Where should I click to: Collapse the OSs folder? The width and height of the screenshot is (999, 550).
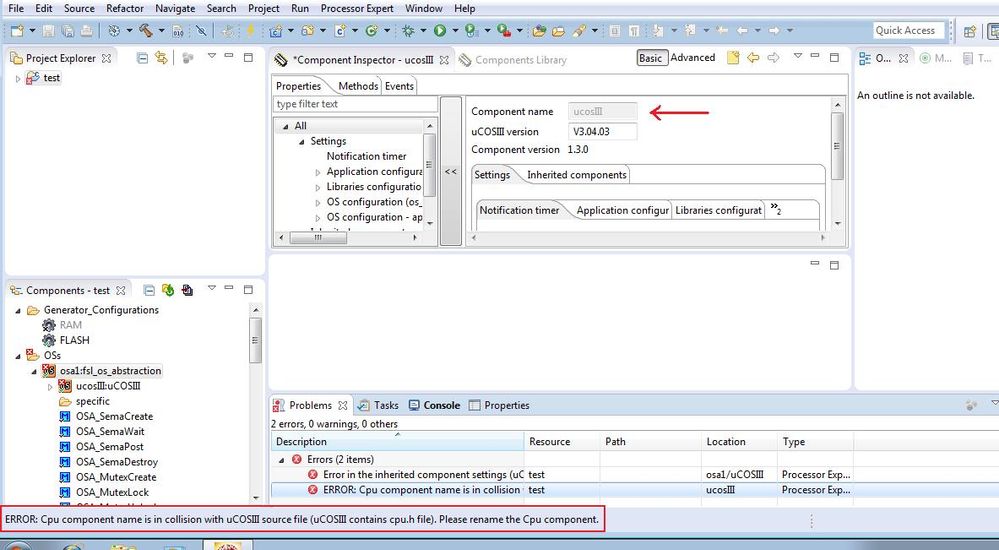click(x=18, y=356)
